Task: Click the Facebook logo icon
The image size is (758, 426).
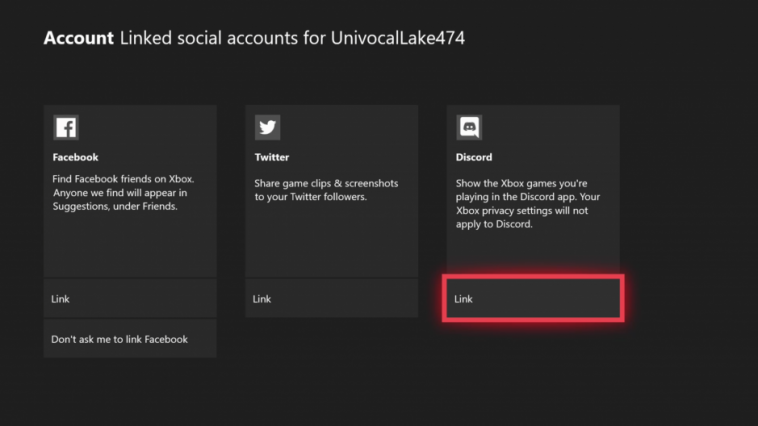Action: [x=66, y=128]
